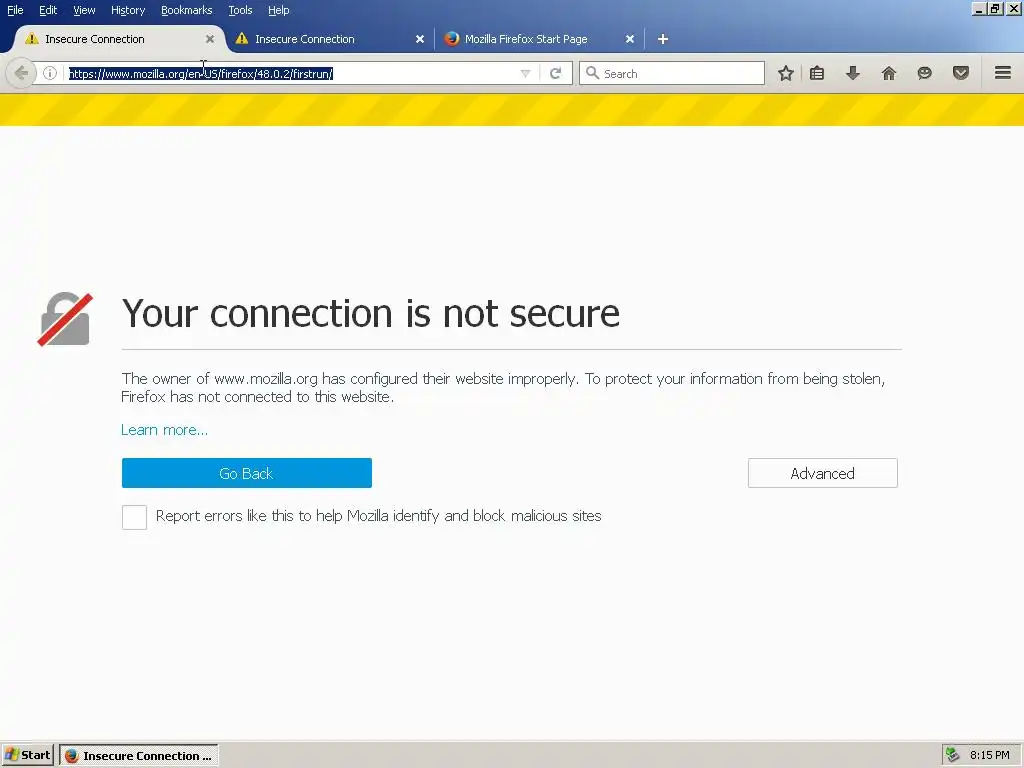1024x768 pixels.
Task: Minimize the Firefox window
Action: (x=978, y=9)
